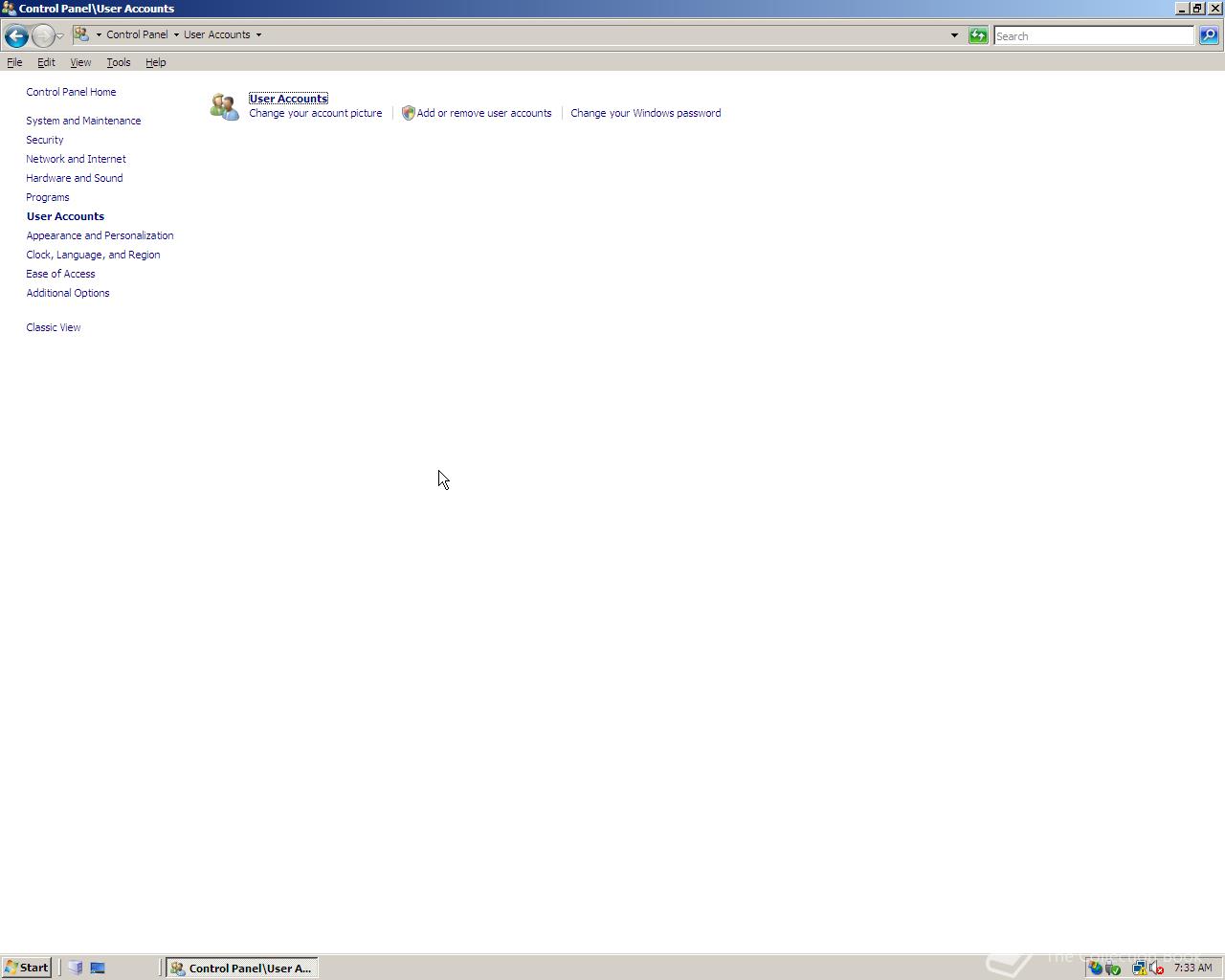Focus the Search input box
Screen dimensions: 1225x980
pos(1093,36)
